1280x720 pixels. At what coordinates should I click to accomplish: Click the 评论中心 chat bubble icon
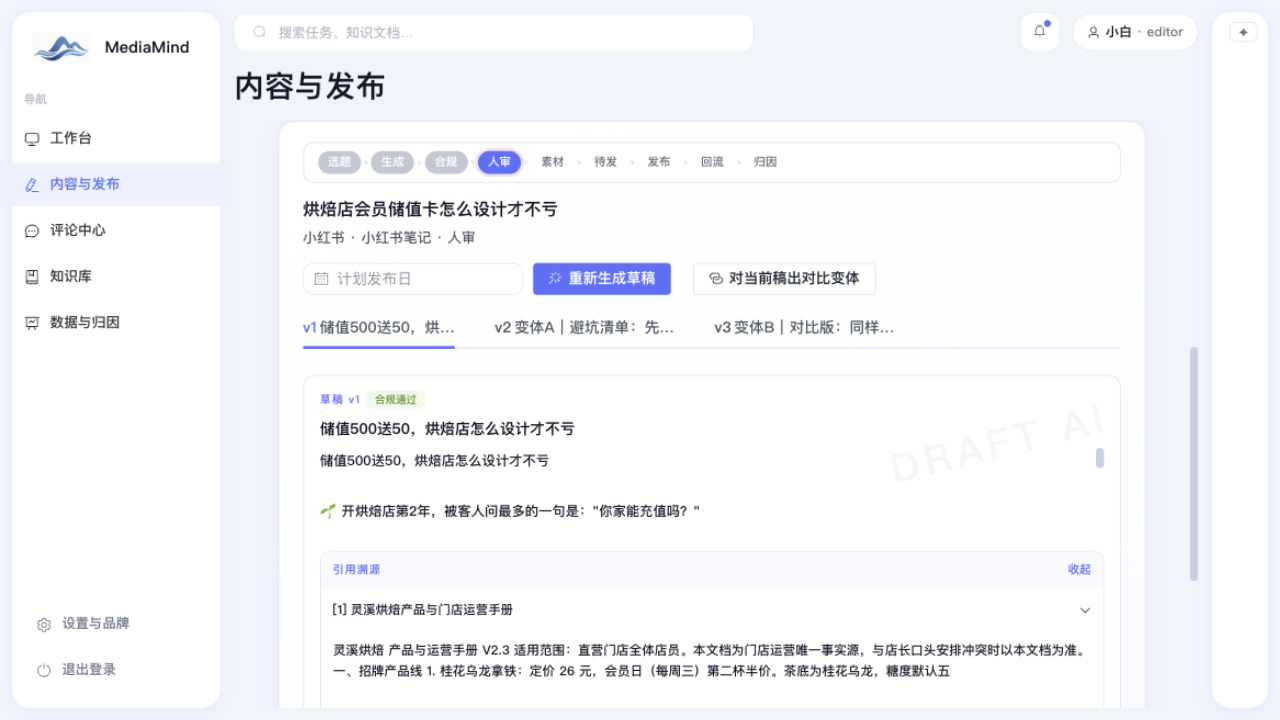(32, 231)
